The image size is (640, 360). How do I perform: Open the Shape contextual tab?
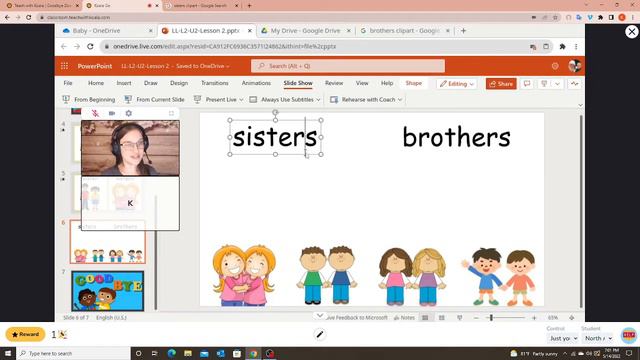point(413,83)
